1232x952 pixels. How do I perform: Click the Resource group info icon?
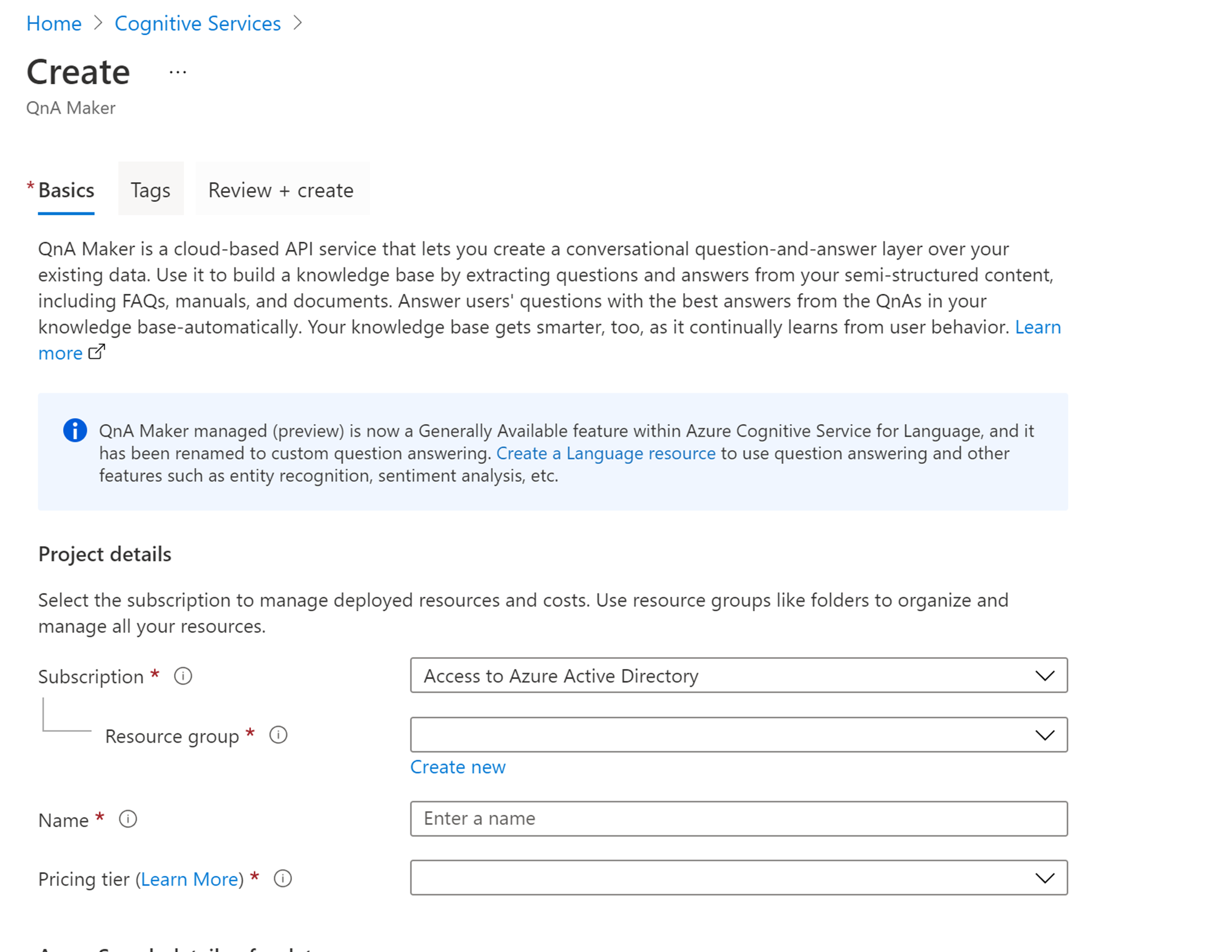pyautogui.click(x=278, y=735)
